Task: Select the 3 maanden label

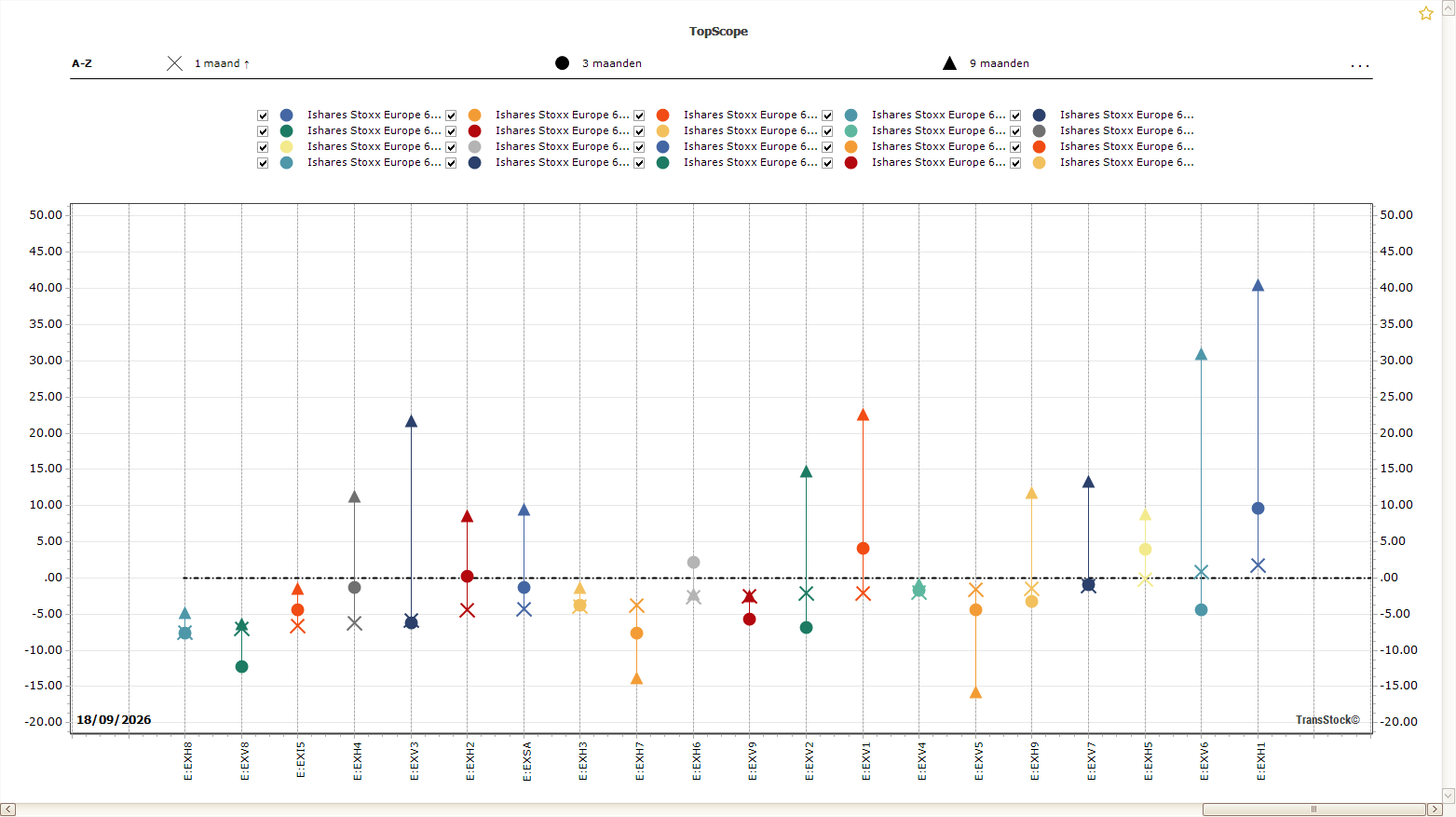Action: pyautogui.click(x=611, y=63)
